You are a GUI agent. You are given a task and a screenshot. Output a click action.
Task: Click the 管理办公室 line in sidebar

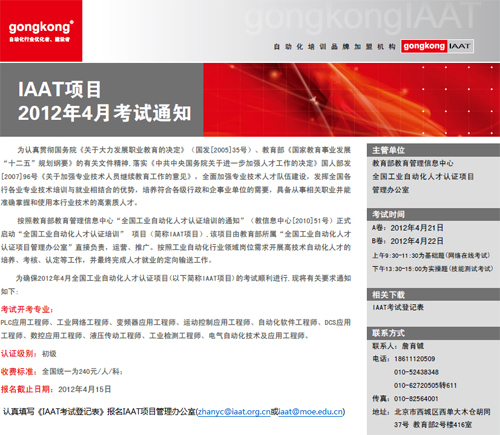click(390, 190)
